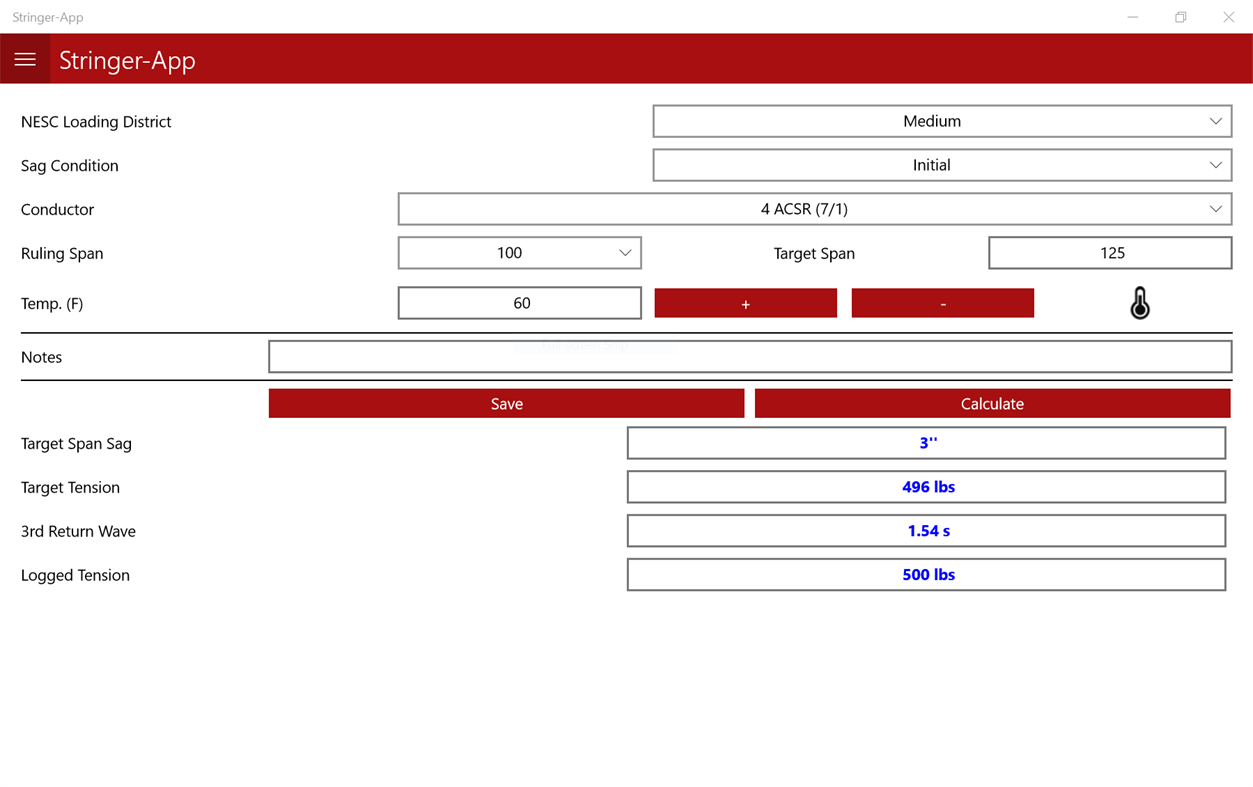
Task: Tap the - button to lower temperature
Action: pyautogui.click(x=942, y=302)
